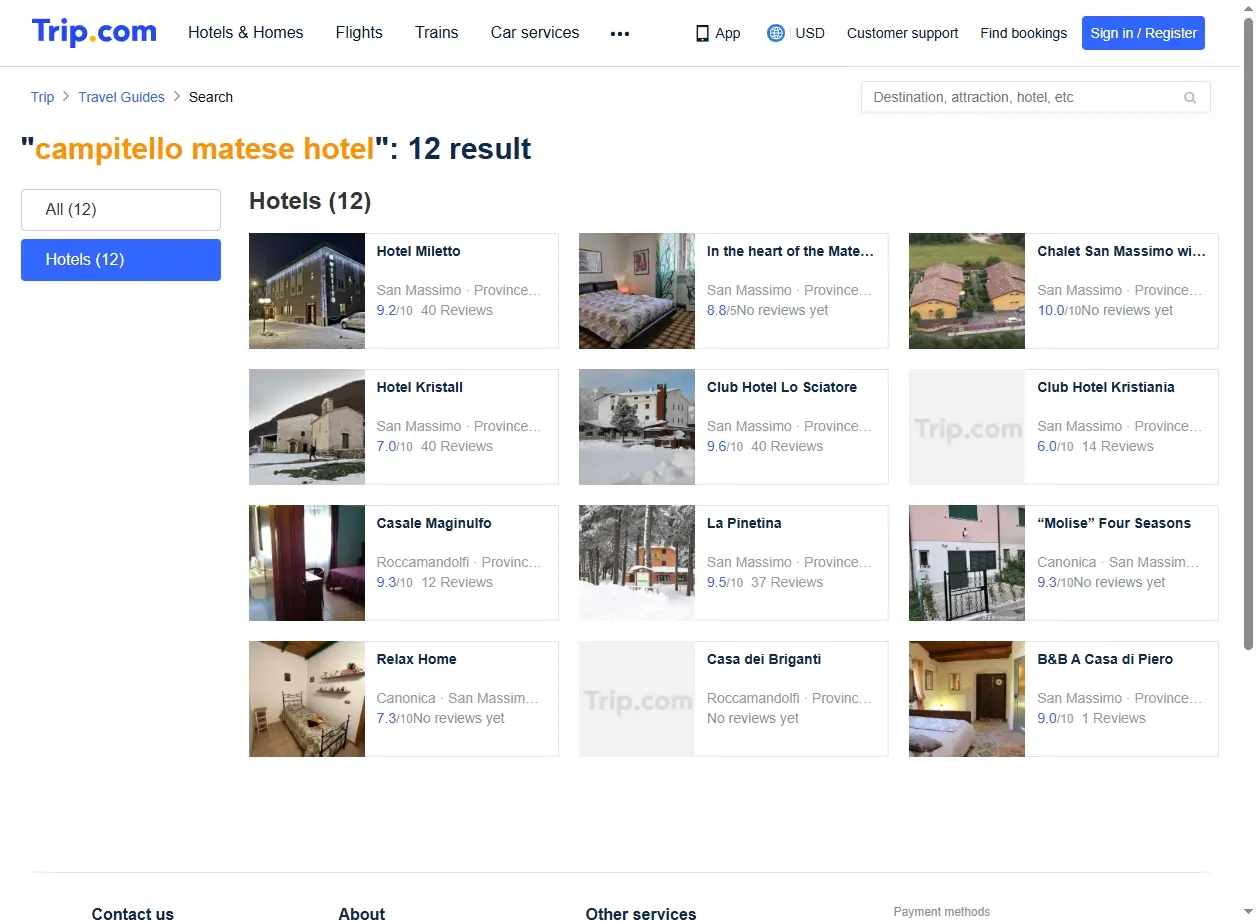Click Club Hotel Kristiania 14 Reviews text
Image resolution: width=1256 pixels, height=921 pixels.
click(1118, 446)
